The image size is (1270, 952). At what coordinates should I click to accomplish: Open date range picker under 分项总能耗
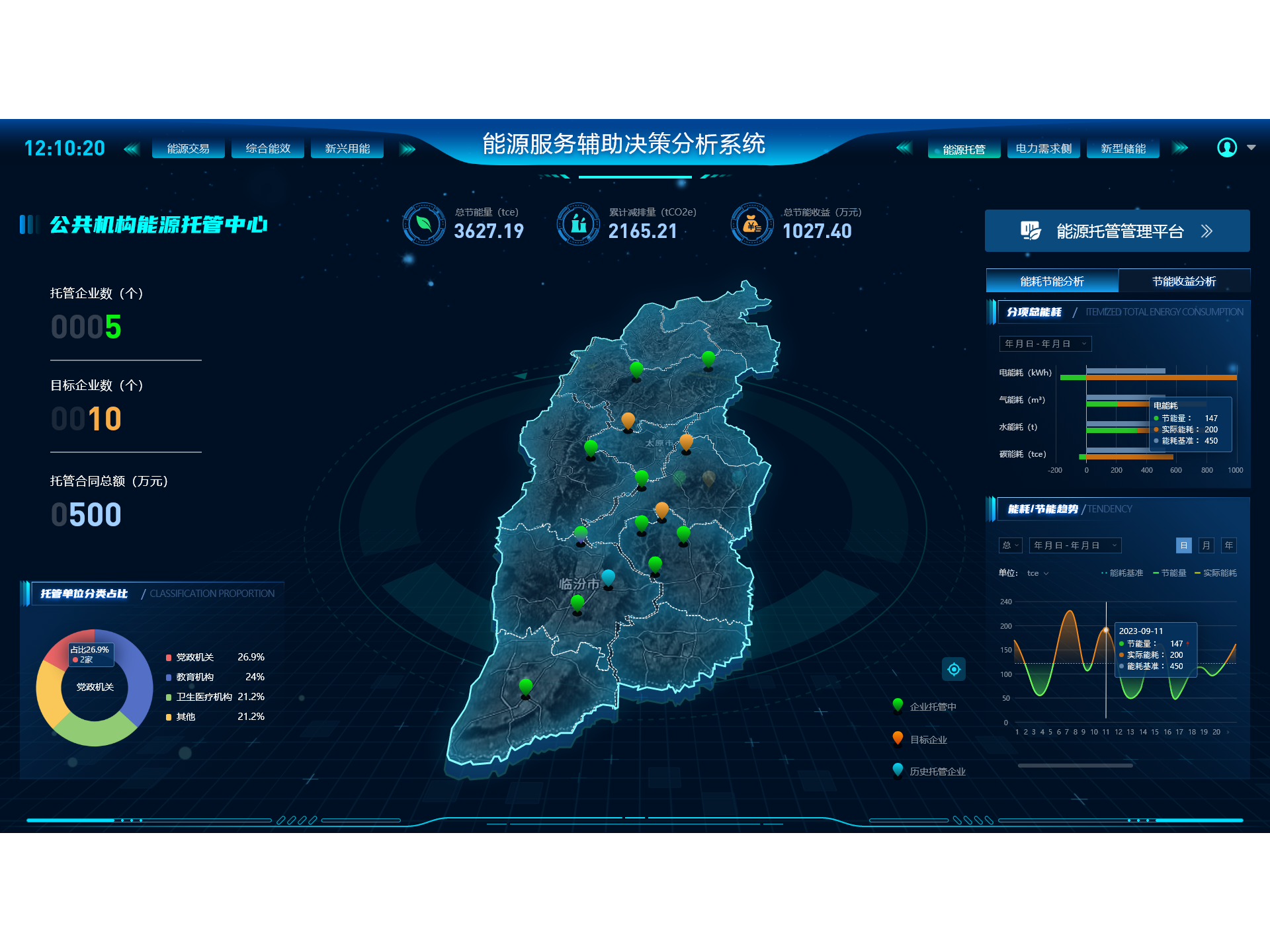coord(1045,344)
